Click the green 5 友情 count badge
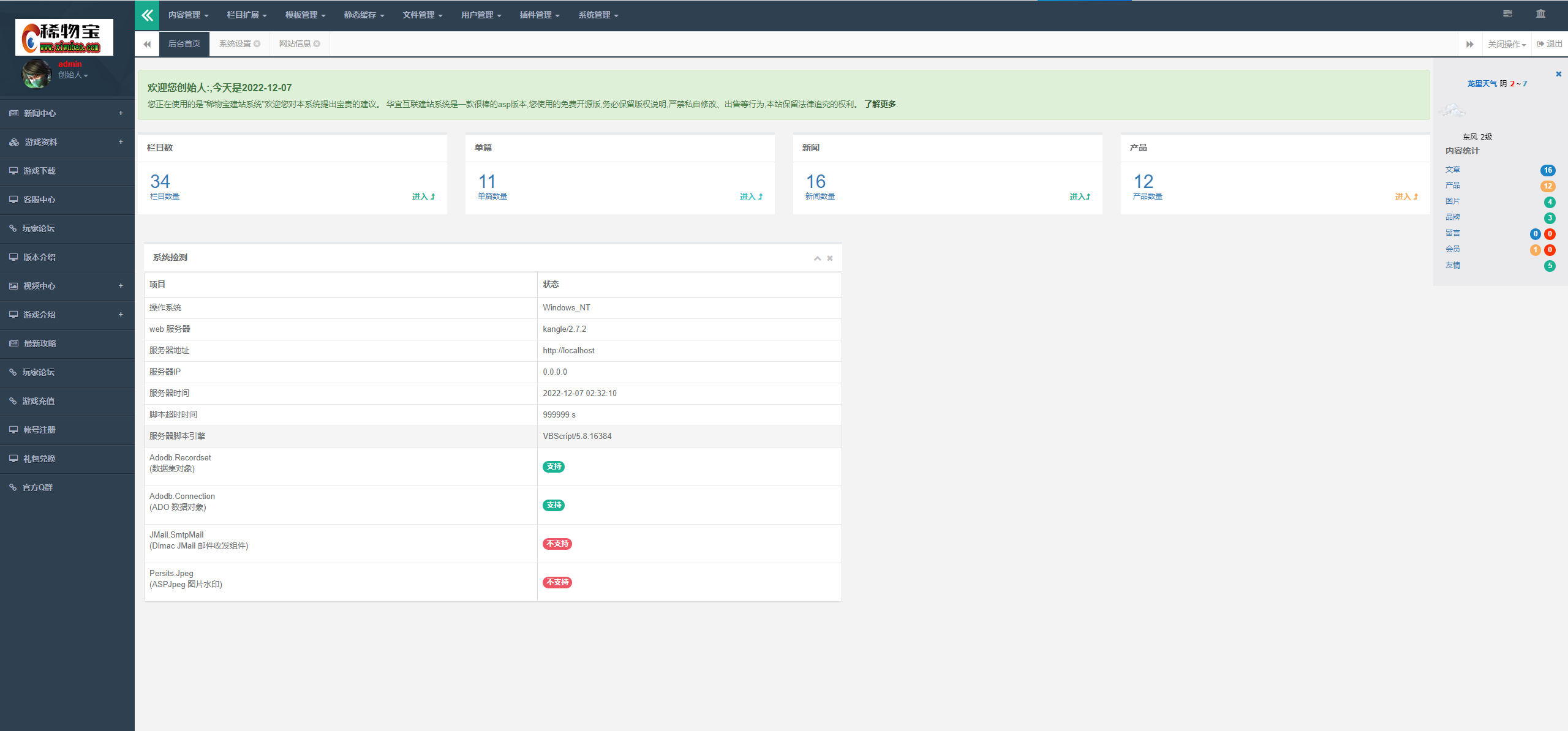Viewport: 1568px width, 731px height. coord(1550,266)
